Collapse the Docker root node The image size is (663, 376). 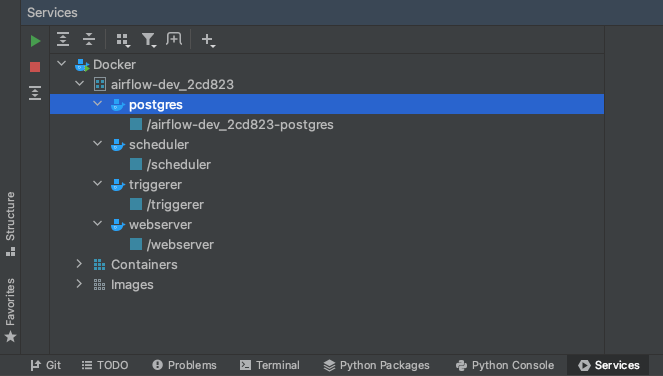click(62, 64)
